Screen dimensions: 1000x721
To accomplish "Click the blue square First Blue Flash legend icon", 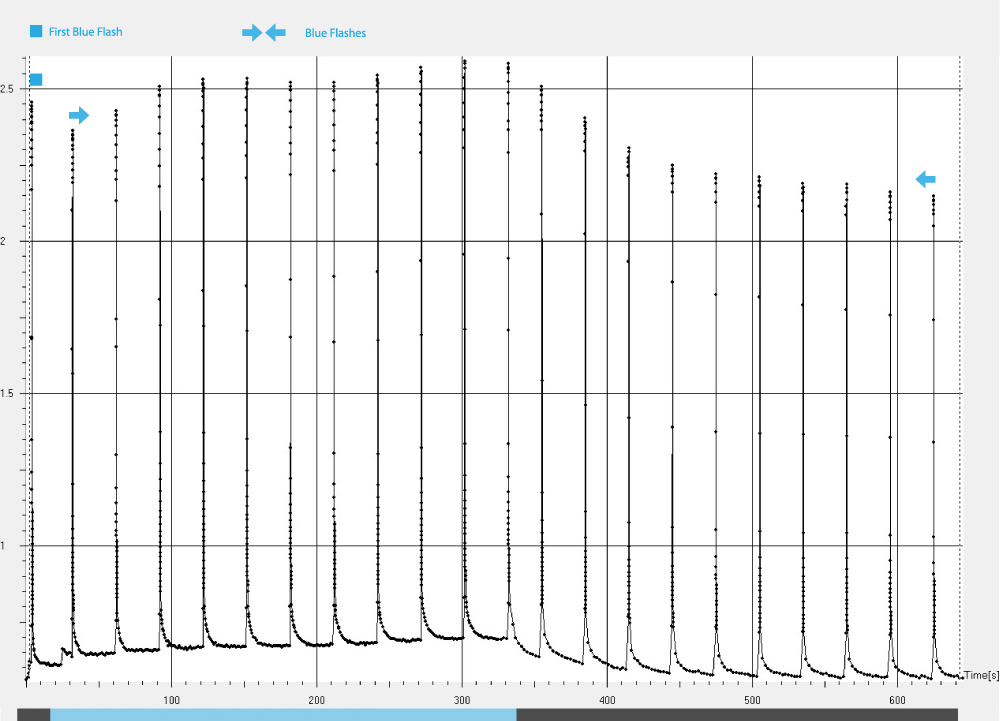I will [36, 32].
